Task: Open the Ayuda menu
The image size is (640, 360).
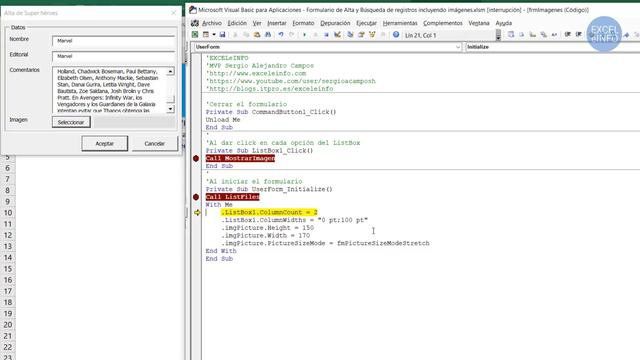Action: pyautogui.click(x=504, y=23)
